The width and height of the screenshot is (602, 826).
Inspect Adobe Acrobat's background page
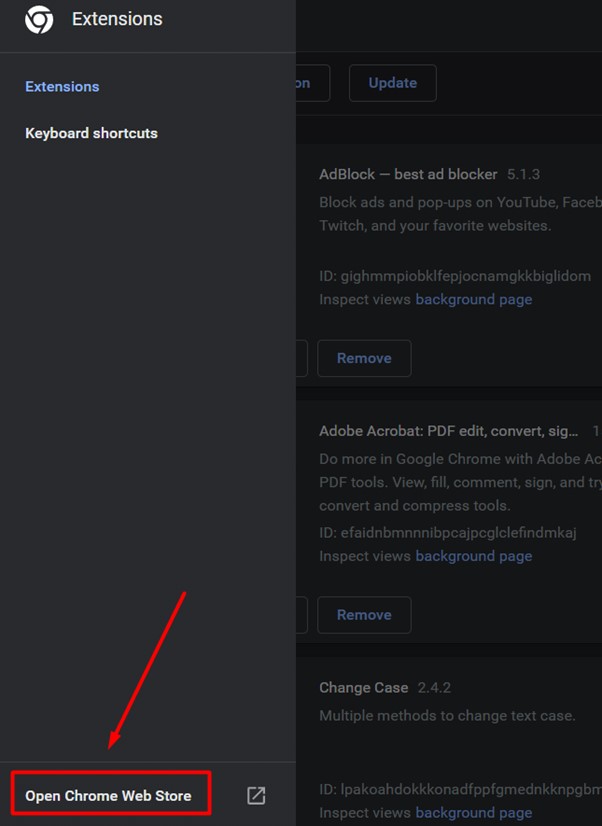pyautogui.click(x=474, y=556)
